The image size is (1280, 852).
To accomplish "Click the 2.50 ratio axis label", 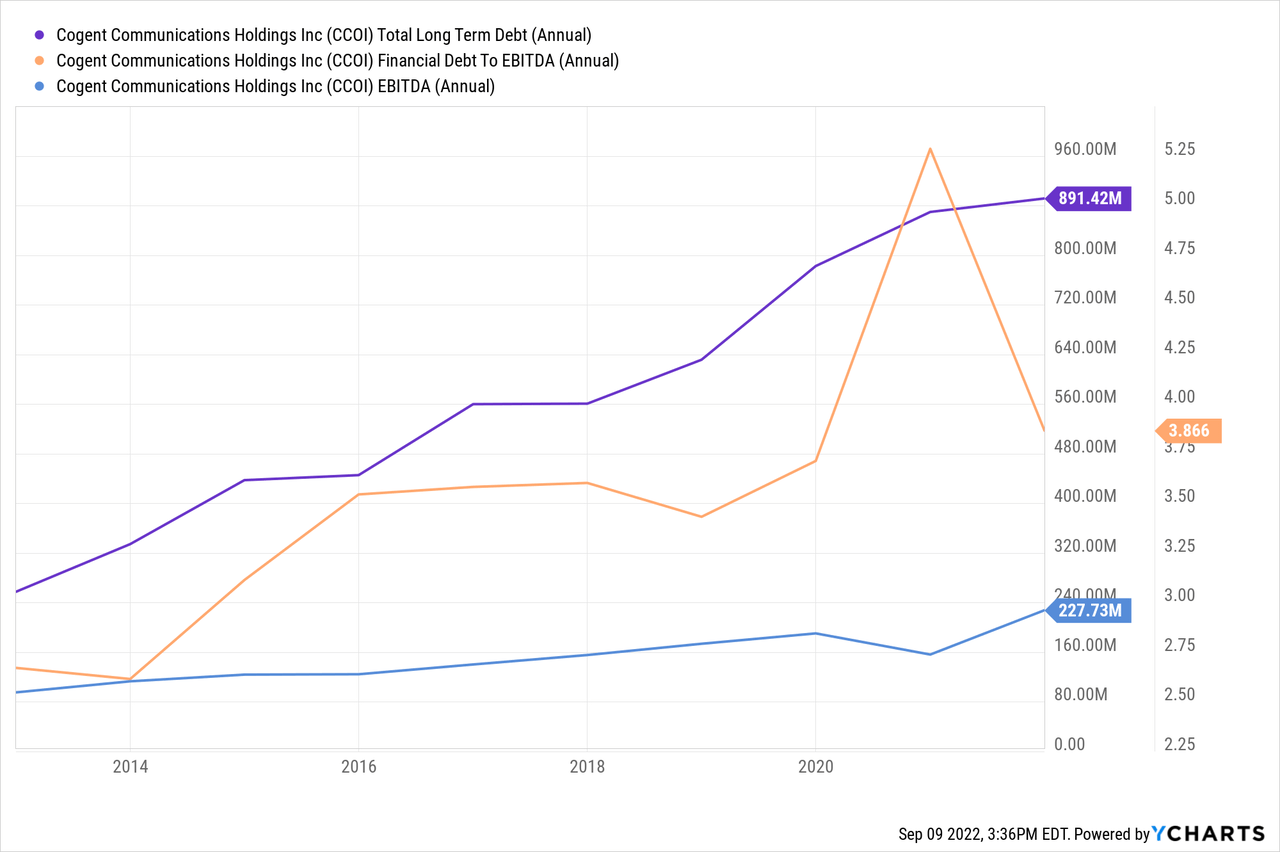I will (1181, 694).
